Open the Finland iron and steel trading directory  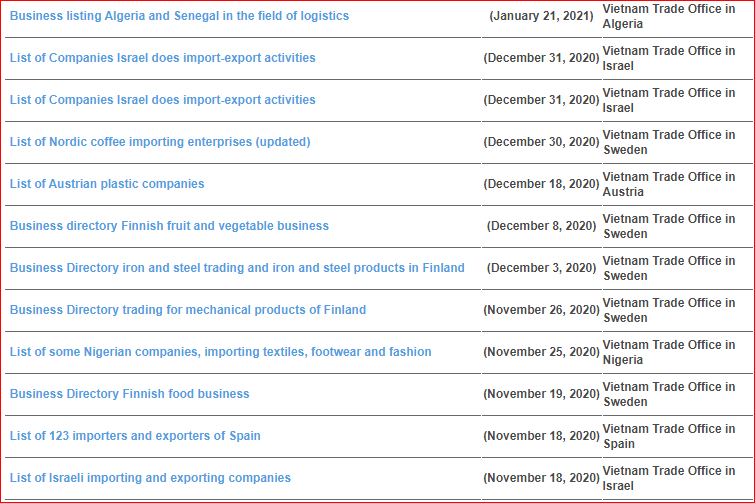tap(237, 268)
